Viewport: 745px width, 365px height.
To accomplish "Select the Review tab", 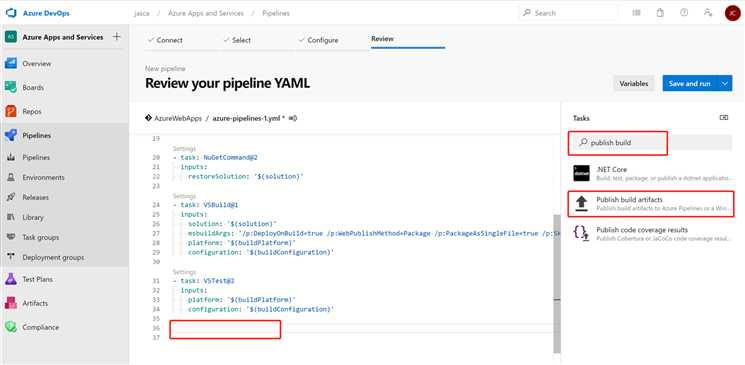I will pyautogui.click(x=382, y=39).
